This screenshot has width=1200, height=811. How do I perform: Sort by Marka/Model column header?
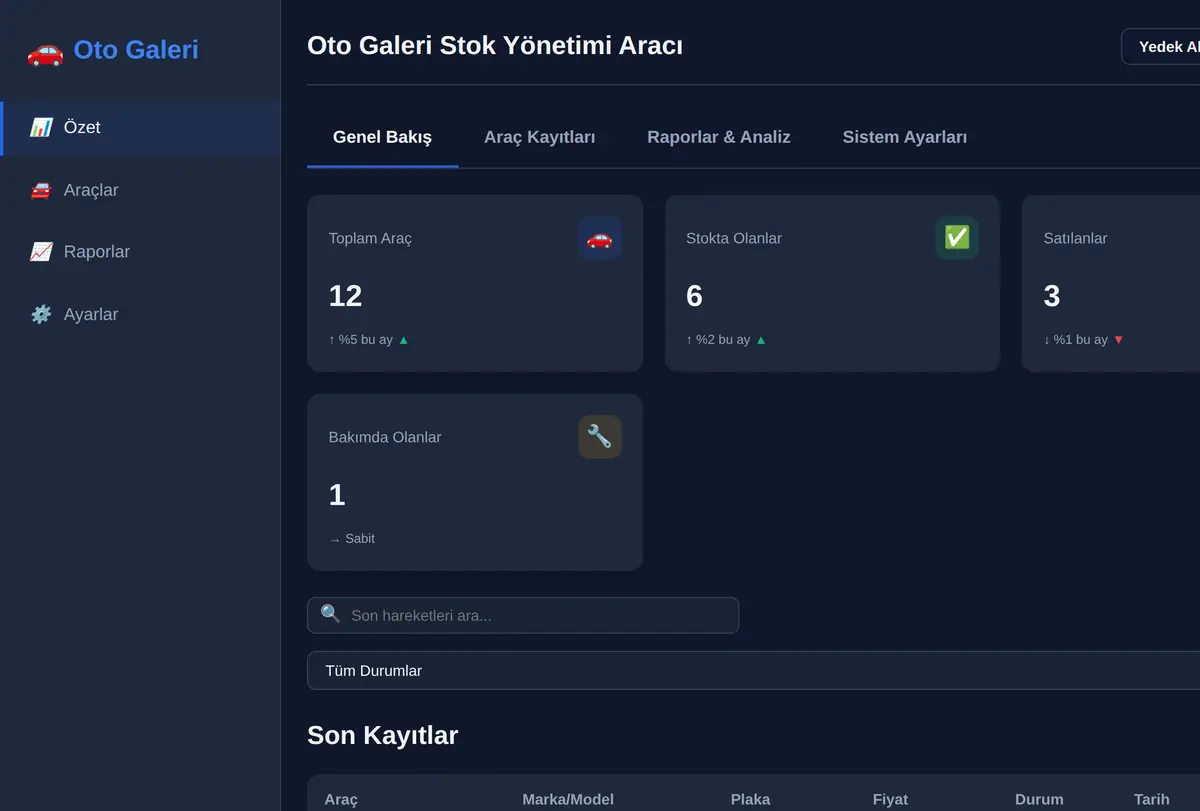568,799
